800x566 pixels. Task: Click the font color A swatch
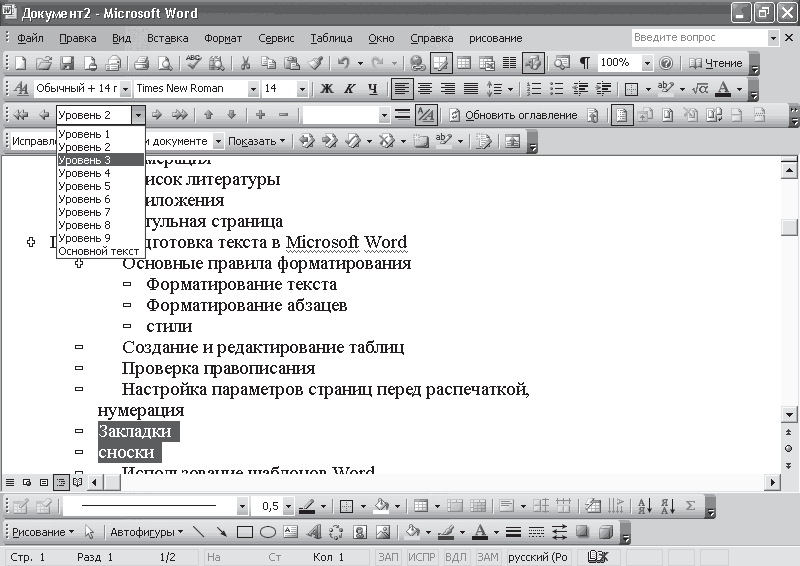(722, 89)
